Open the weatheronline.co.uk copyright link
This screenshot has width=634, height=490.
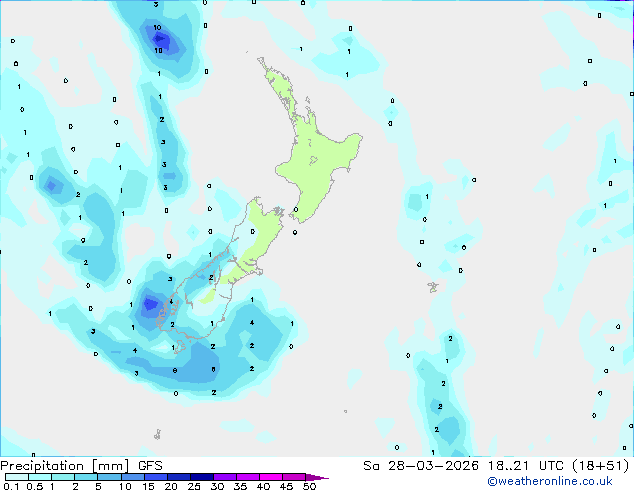pos(550,481)
